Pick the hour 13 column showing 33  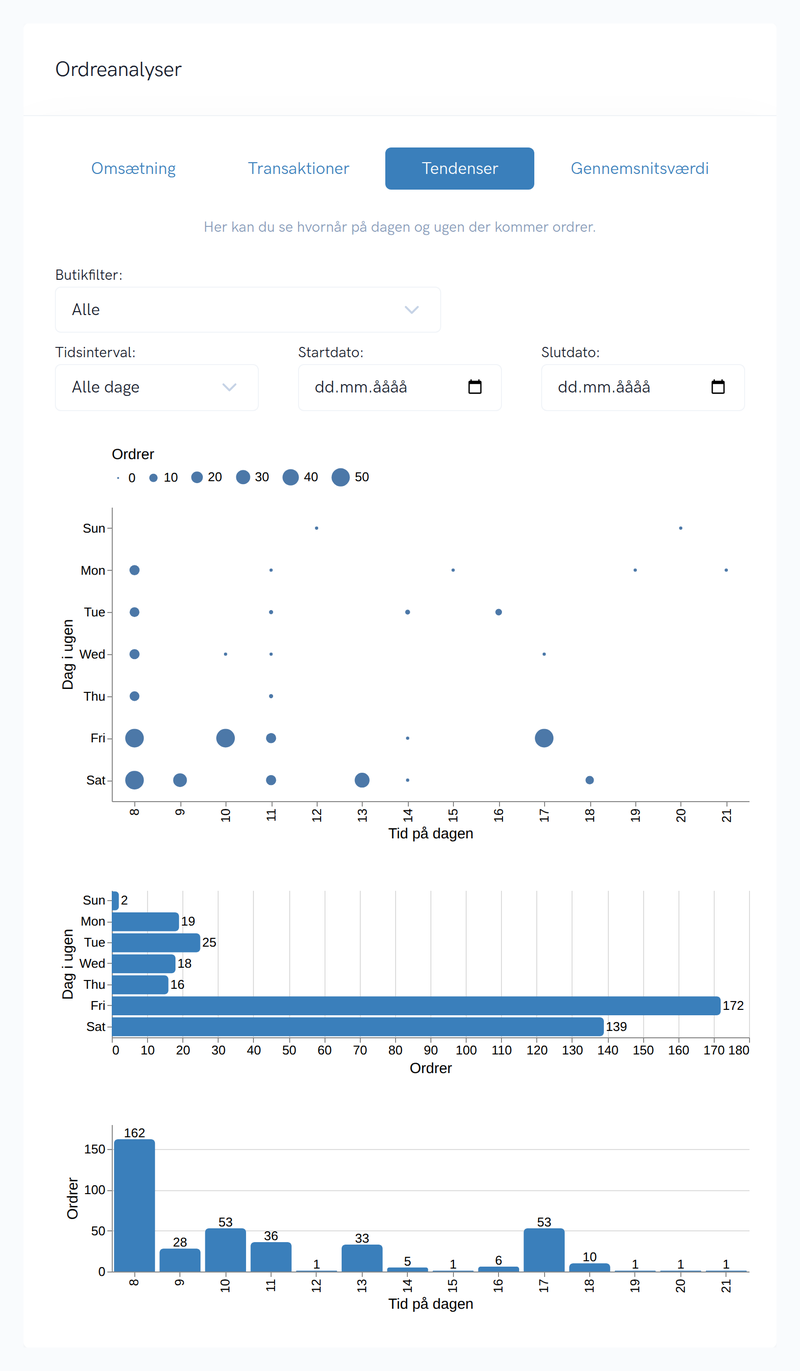pyautogui.click(x=362, y=1258)
